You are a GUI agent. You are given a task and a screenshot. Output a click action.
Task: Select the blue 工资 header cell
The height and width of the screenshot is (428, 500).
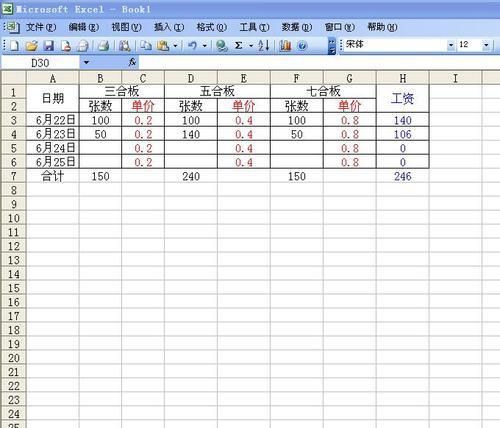point(403,98)
